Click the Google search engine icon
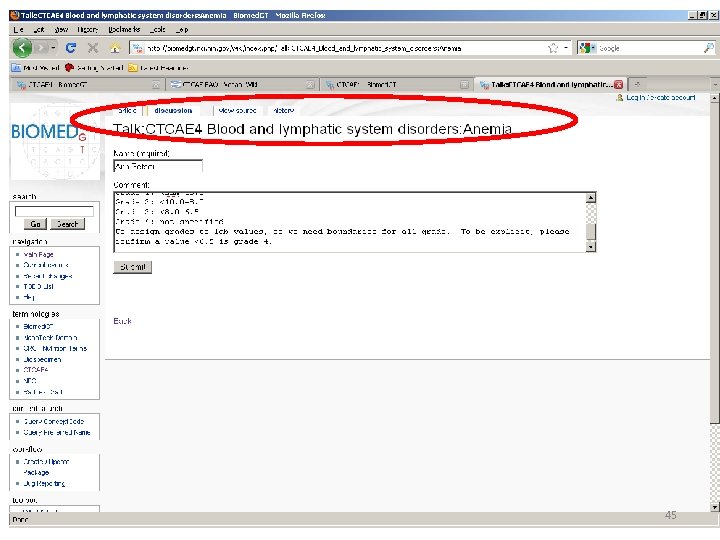 585,48
